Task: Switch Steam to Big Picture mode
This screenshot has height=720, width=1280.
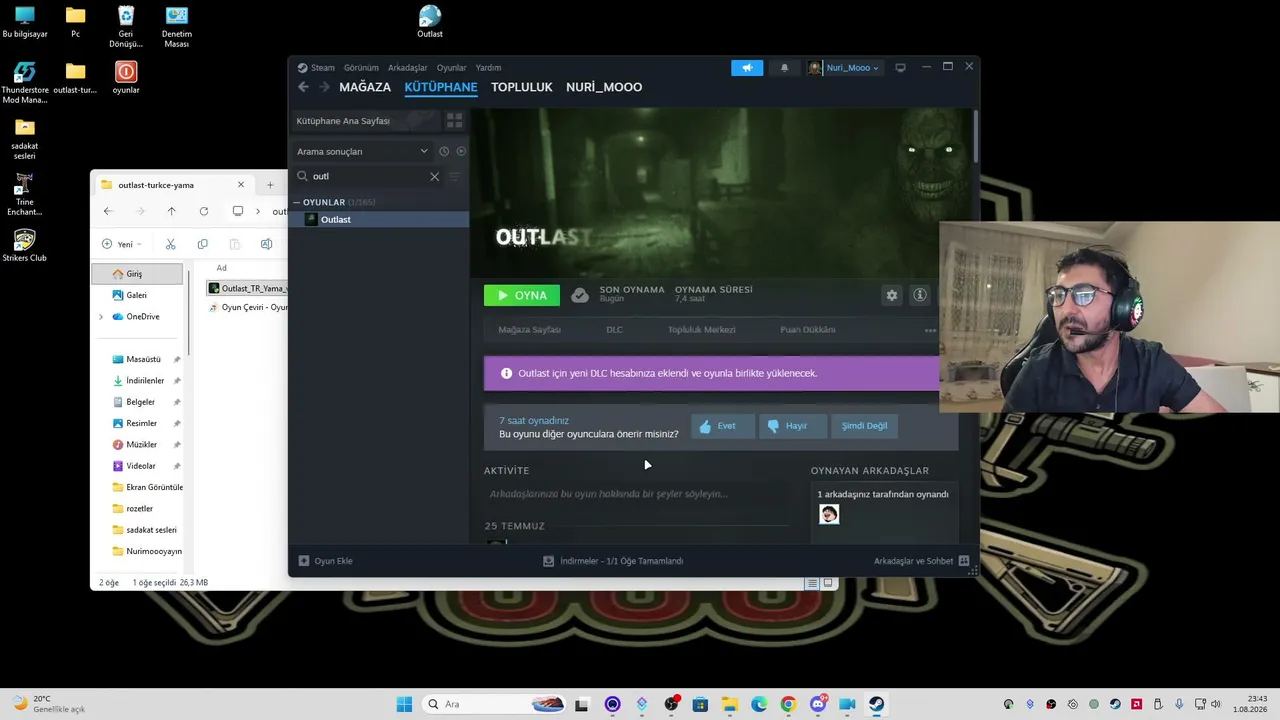Action: [x=900, y=68]
